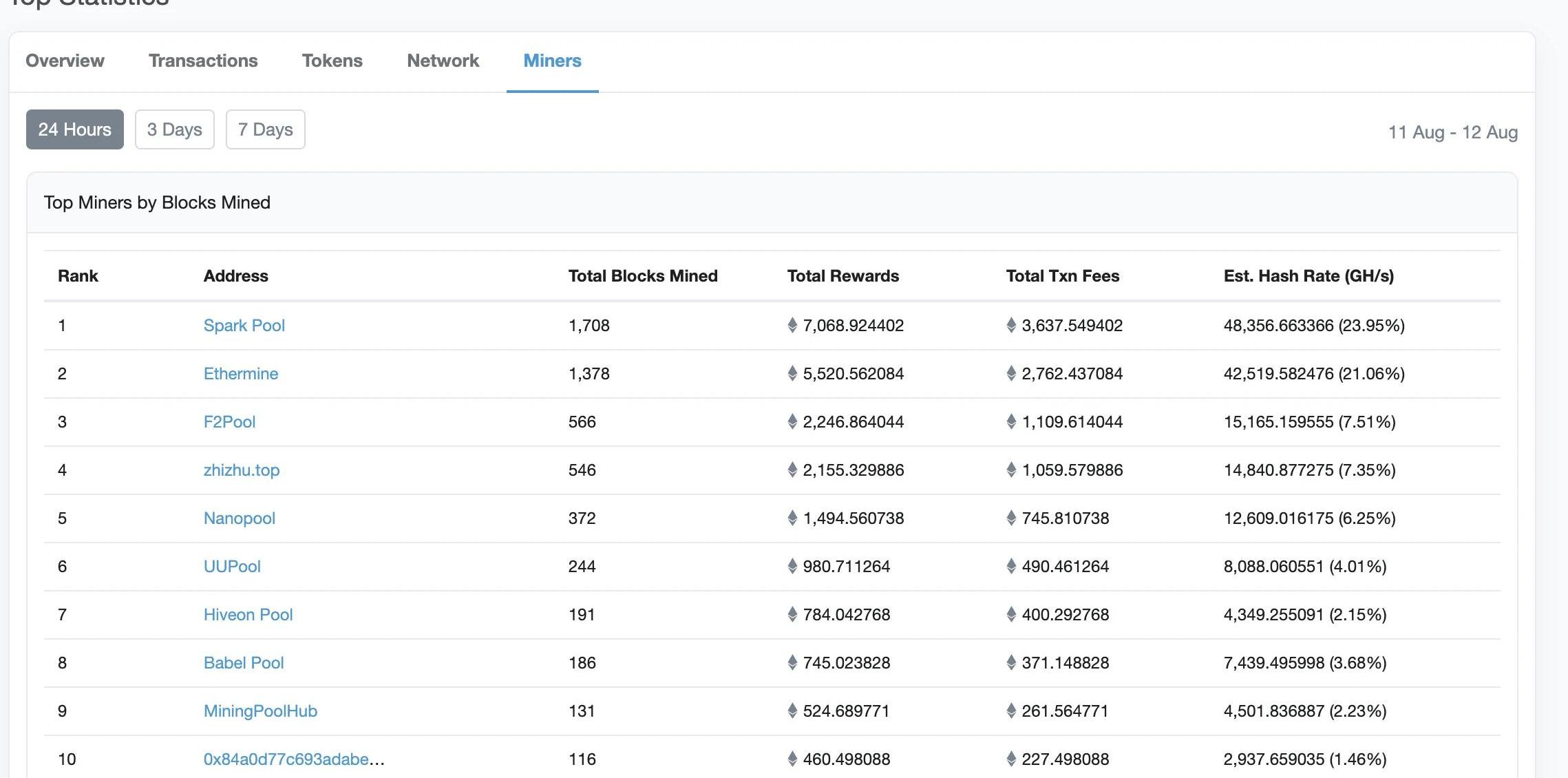Click the Ether icon beside 2,246.864044
This screenshot has height=778, width=1568.
[x=792, y=421]
